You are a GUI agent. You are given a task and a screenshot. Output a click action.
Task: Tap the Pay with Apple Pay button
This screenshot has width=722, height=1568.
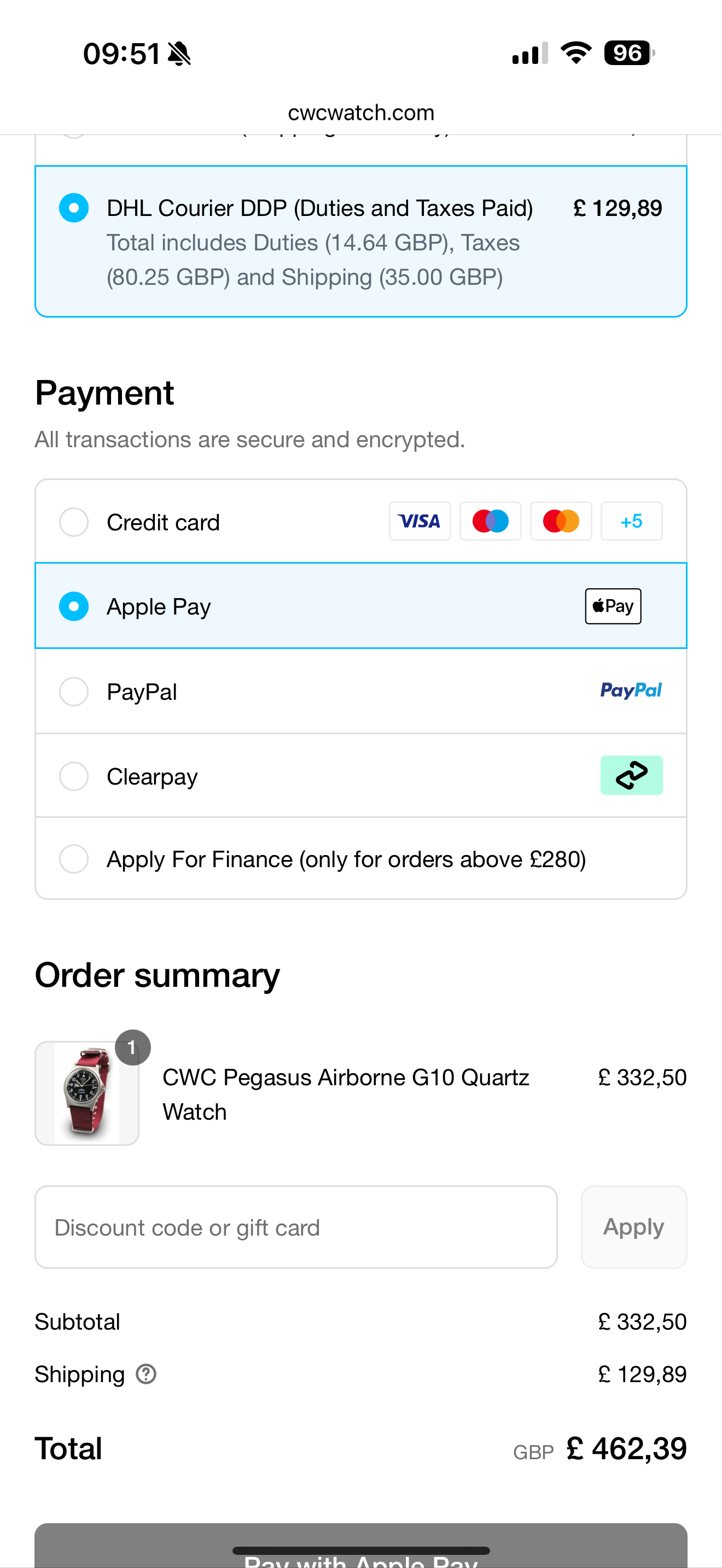[x=361, y=1546]
